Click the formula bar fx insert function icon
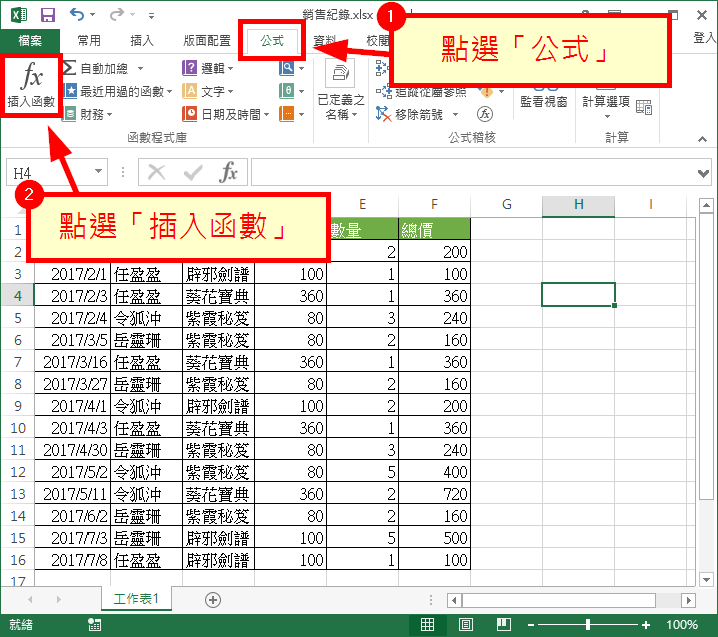Image resolution: width=718 pixels, height=637 pixels. click(228, 172)
